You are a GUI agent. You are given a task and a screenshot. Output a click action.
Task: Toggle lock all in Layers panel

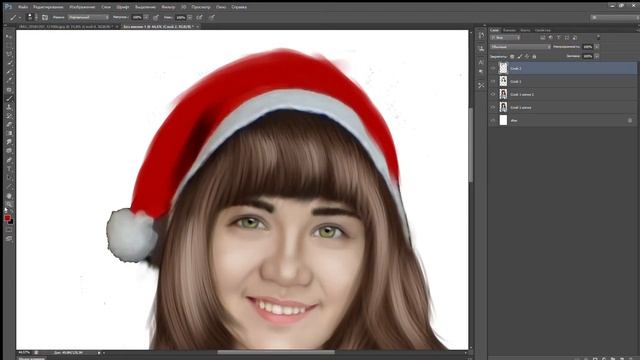534,56
